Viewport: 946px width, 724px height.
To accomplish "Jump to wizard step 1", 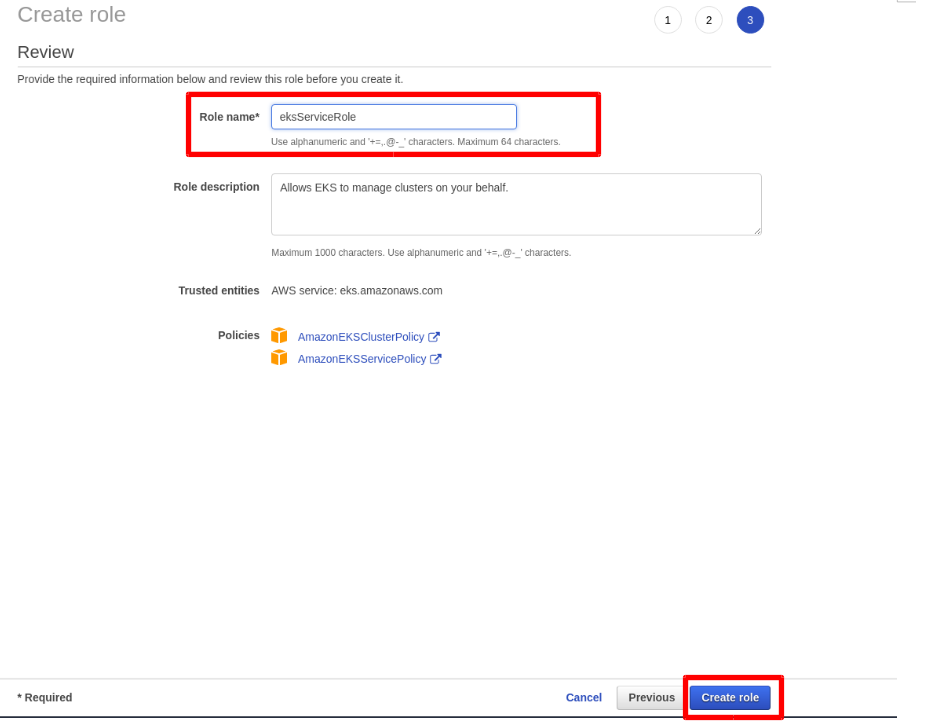I will pos(667,20).
